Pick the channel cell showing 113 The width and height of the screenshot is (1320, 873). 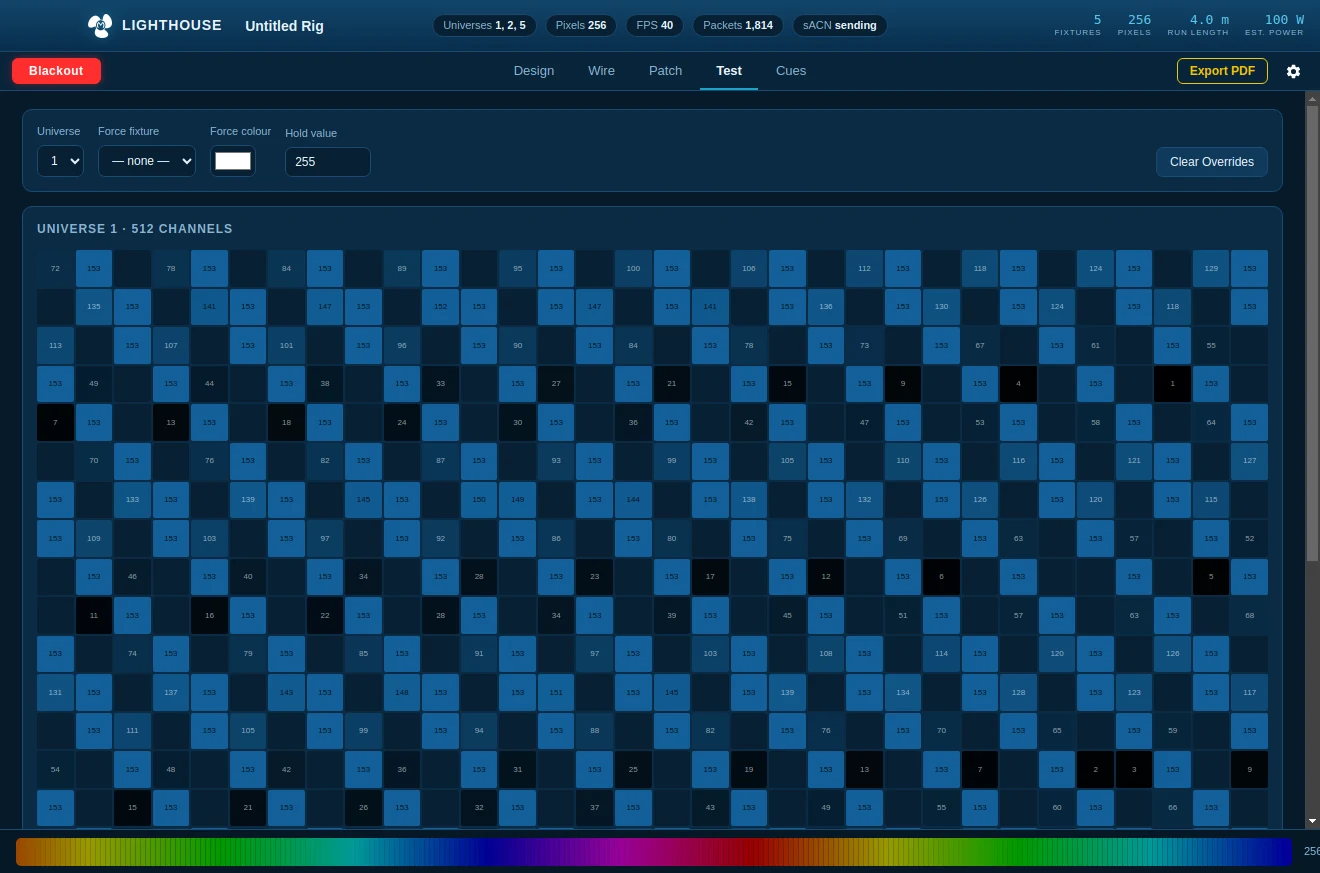(x=55, y=346)
